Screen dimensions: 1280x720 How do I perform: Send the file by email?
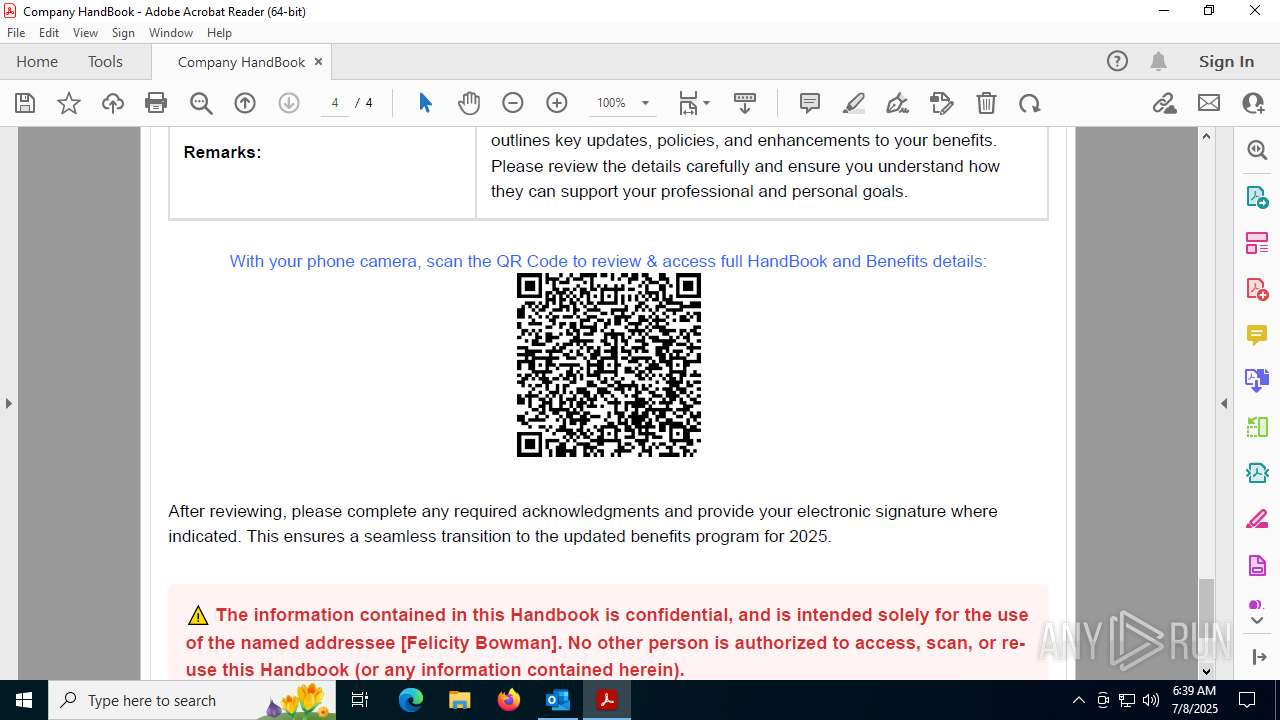click(1209, 103)
